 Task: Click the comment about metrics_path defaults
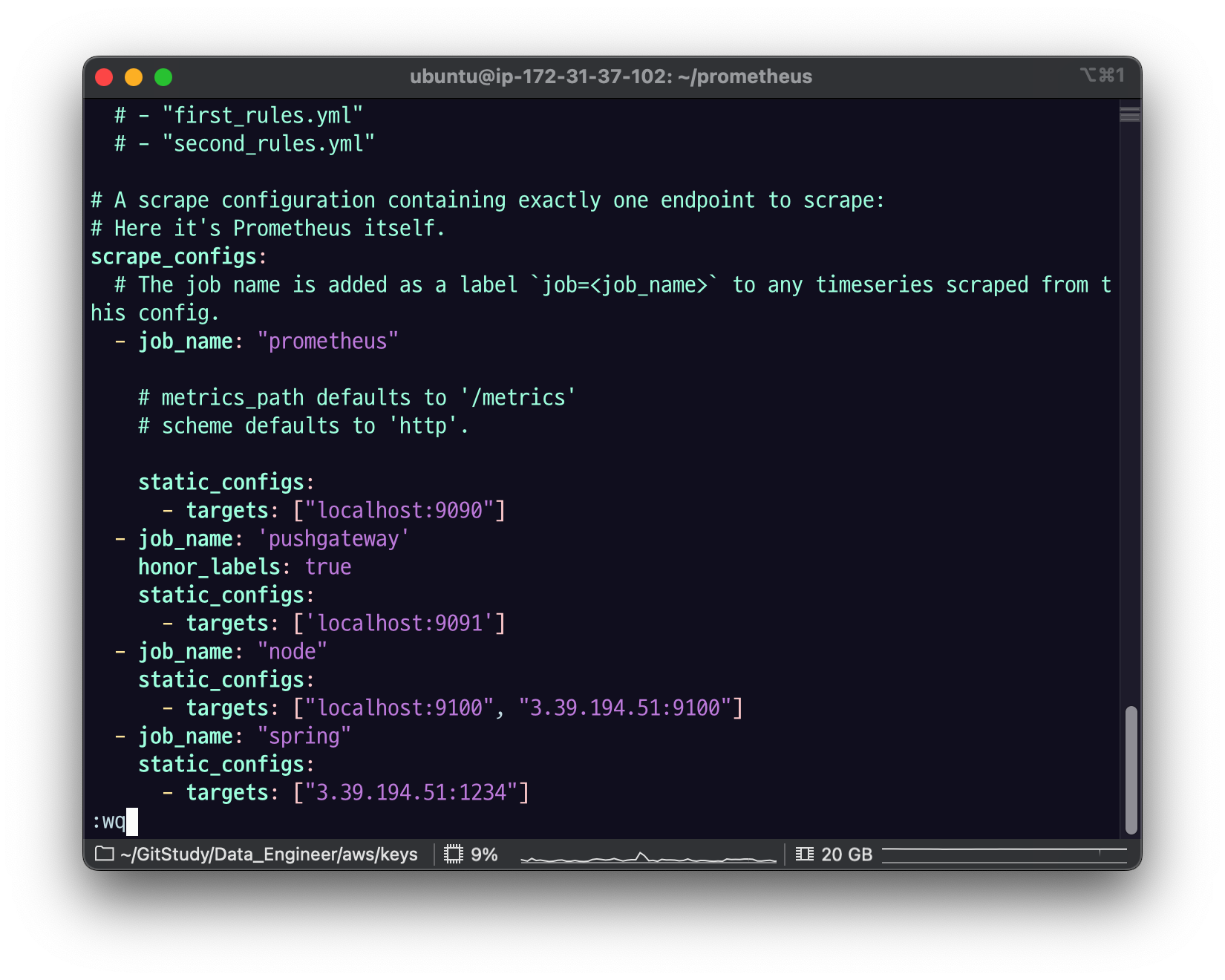(x=357, y=398)
